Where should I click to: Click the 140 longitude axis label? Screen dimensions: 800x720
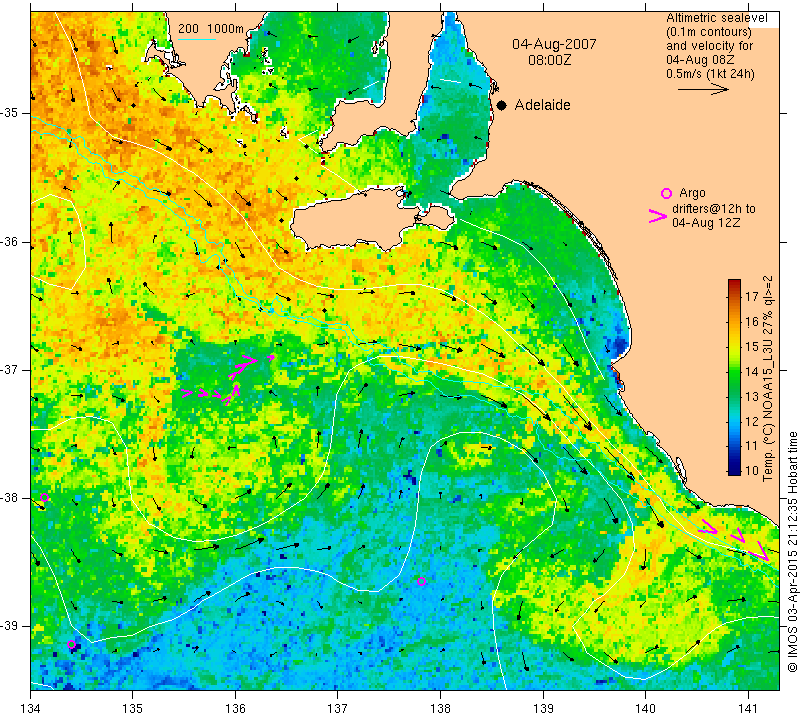point(645,709)
